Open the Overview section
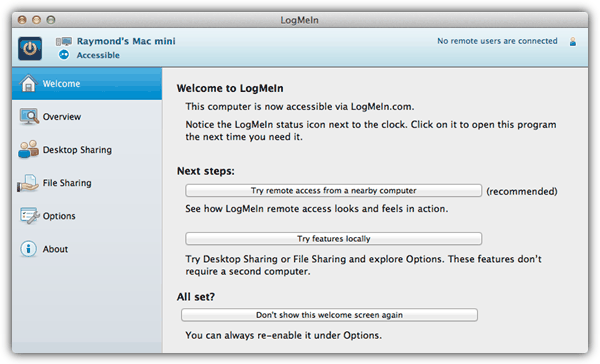Viewport: 600px width, 364px height. click(x=87, y=117)
